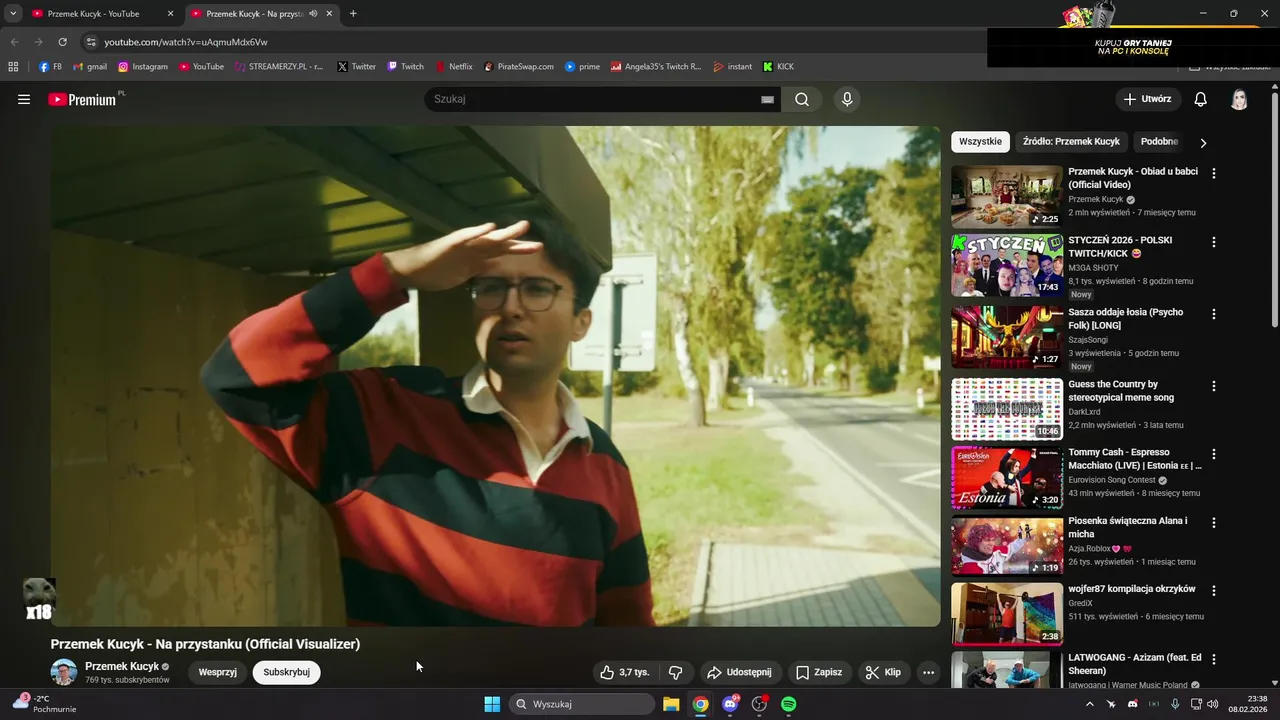Screen dimensions: 1280x720
Task: Show hidden system tray icons
Action: point(1090,704)
